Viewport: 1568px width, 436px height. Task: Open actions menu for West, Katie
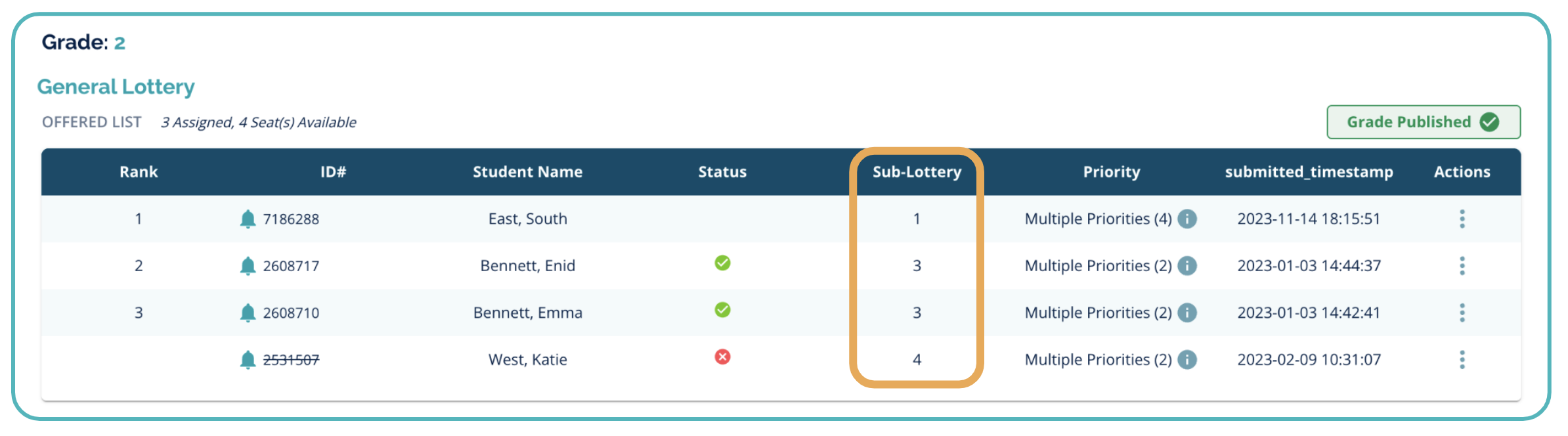click(x=1462, y=360)
